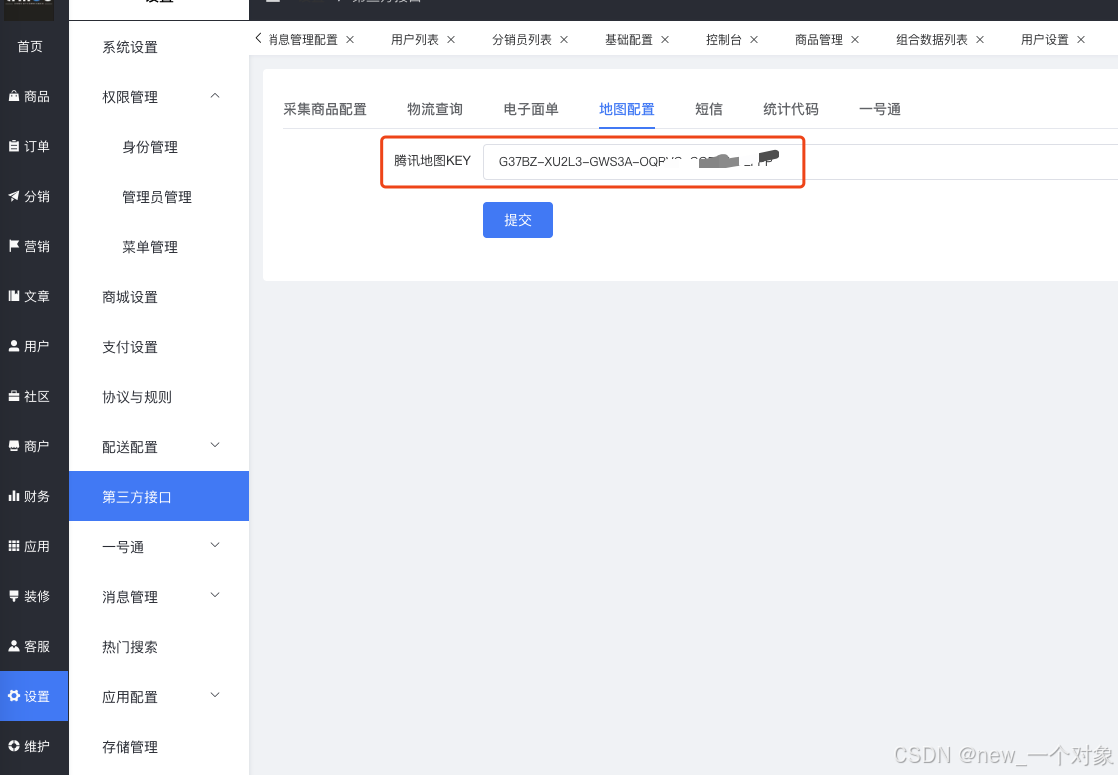Open the 营销 sidebar icon
Image resolution: width=1118 pixels, height=775 pixels.
[x=33, y=246]
